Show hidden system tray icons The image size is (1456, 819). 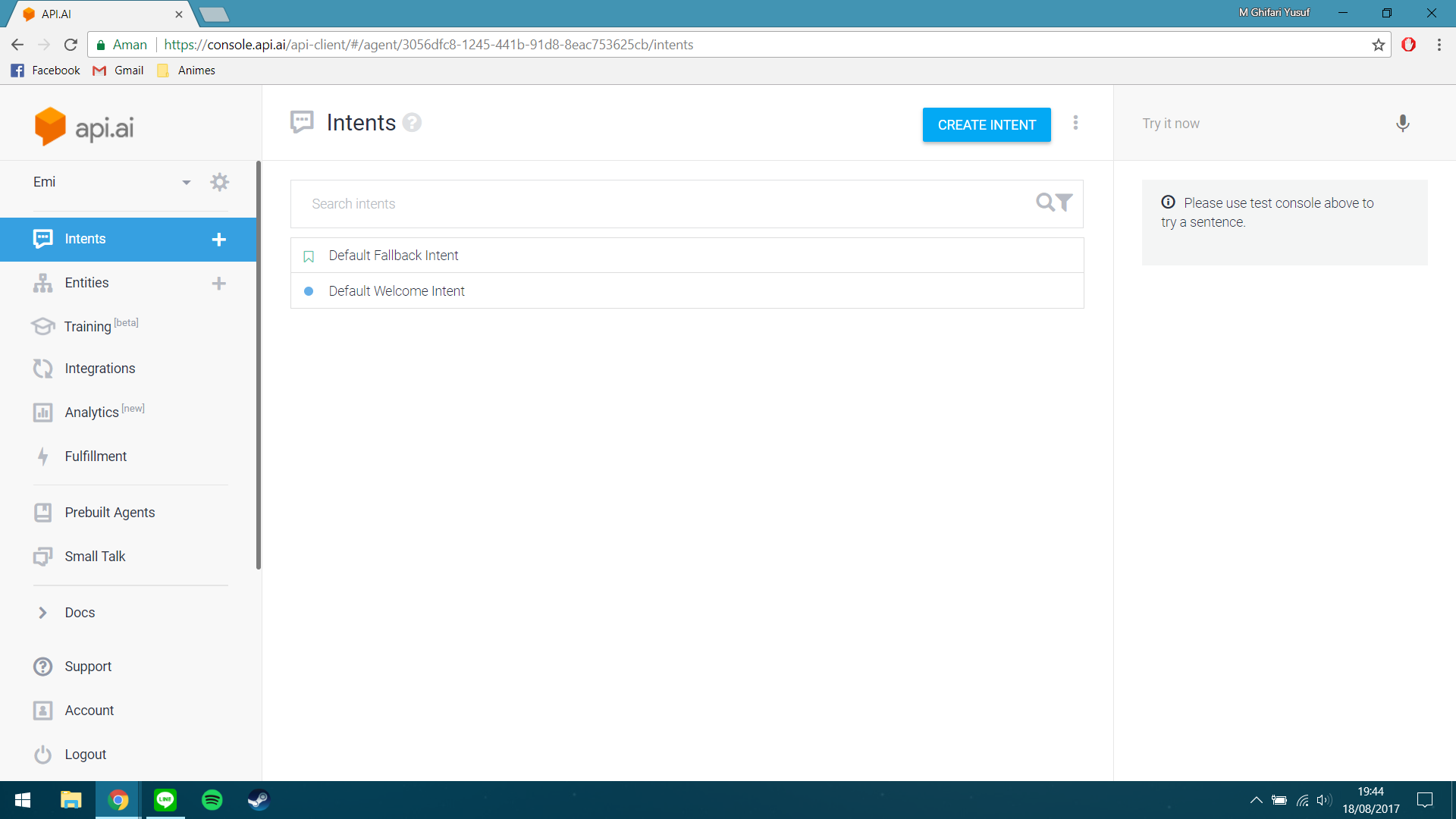1256,800
